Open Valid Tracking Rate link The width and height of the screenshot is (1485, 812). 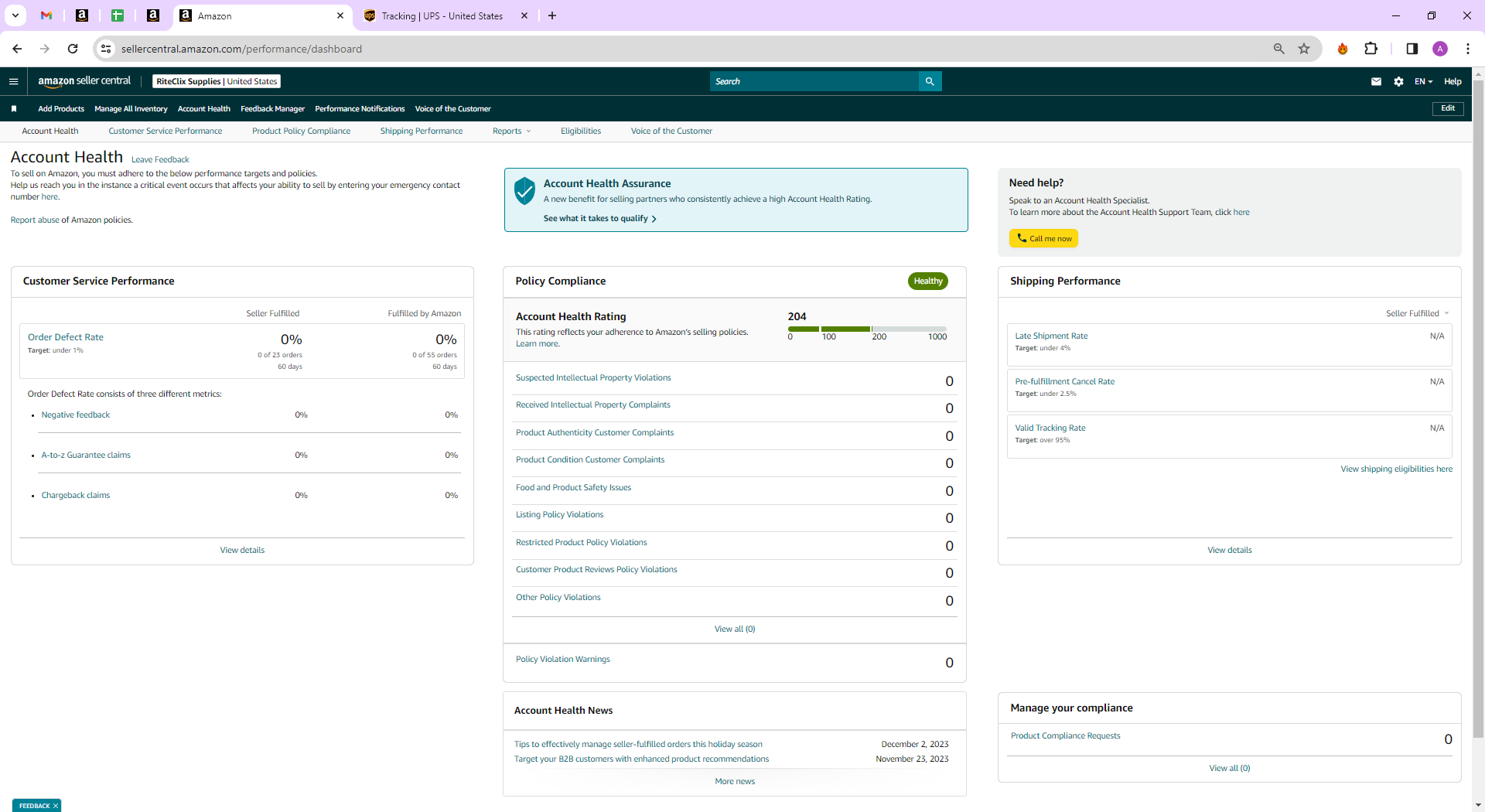coord(1050,428)
